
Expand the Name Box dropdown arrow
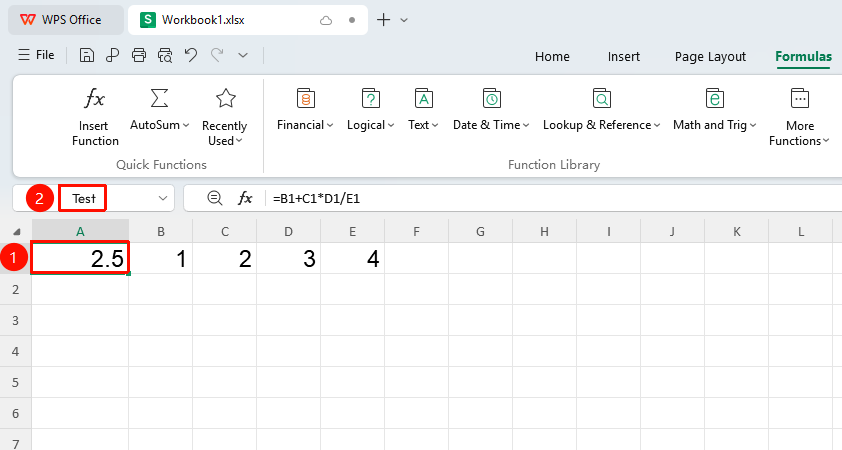[163, 198]
